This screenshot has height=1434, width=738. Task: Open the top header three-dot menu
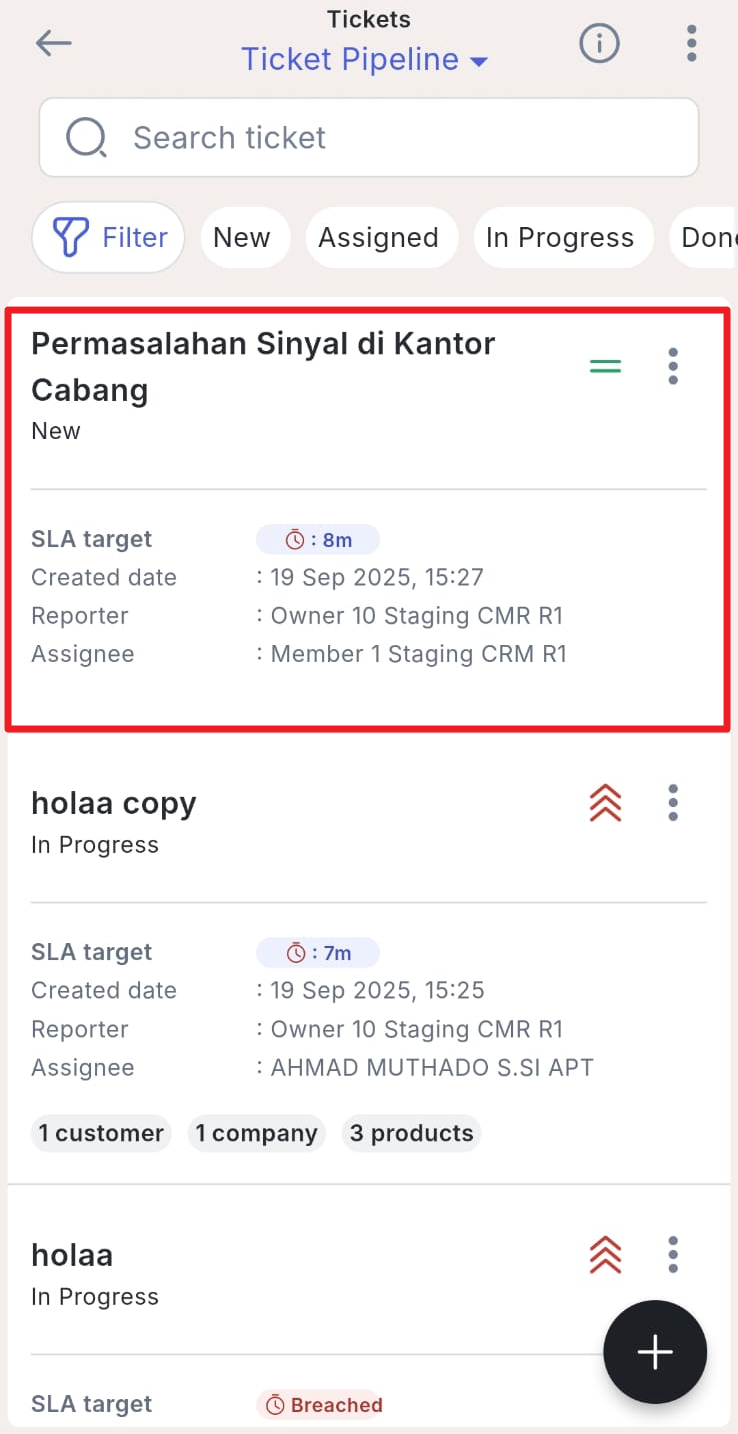click(x=691, y=43)
